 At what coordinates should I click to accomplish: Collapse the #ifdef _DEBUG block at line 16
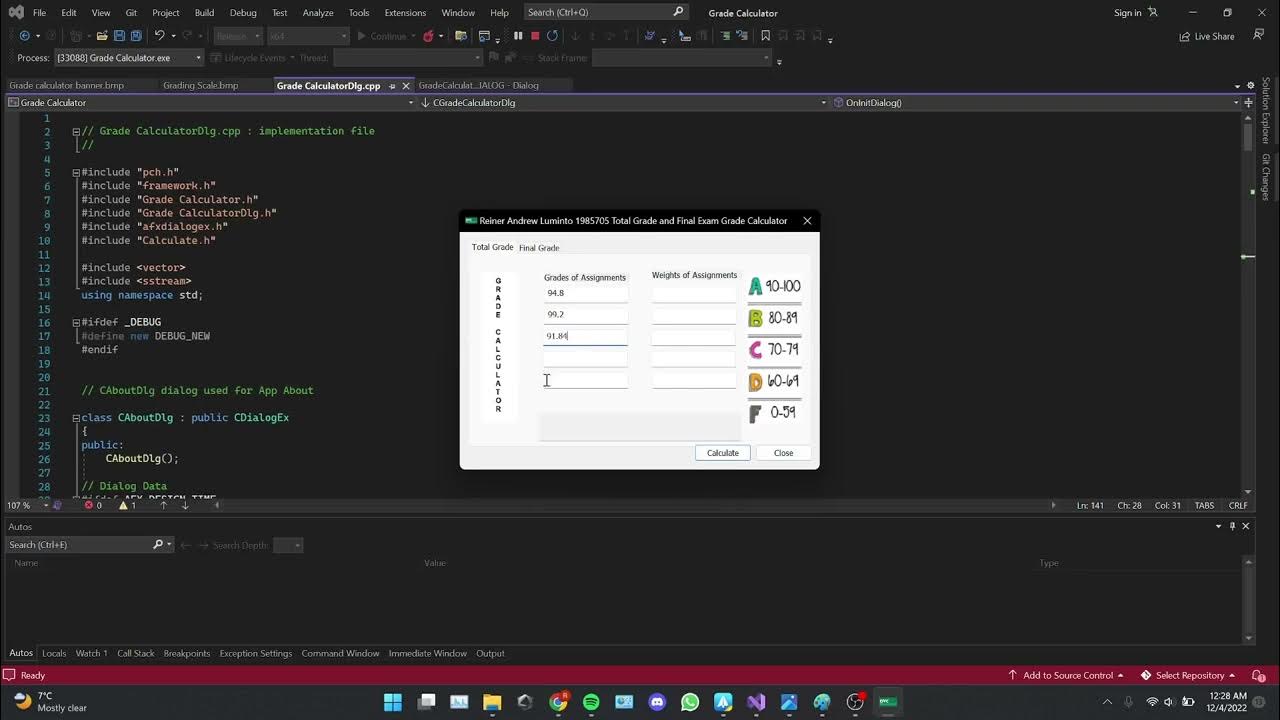click(x=76, y=322)
